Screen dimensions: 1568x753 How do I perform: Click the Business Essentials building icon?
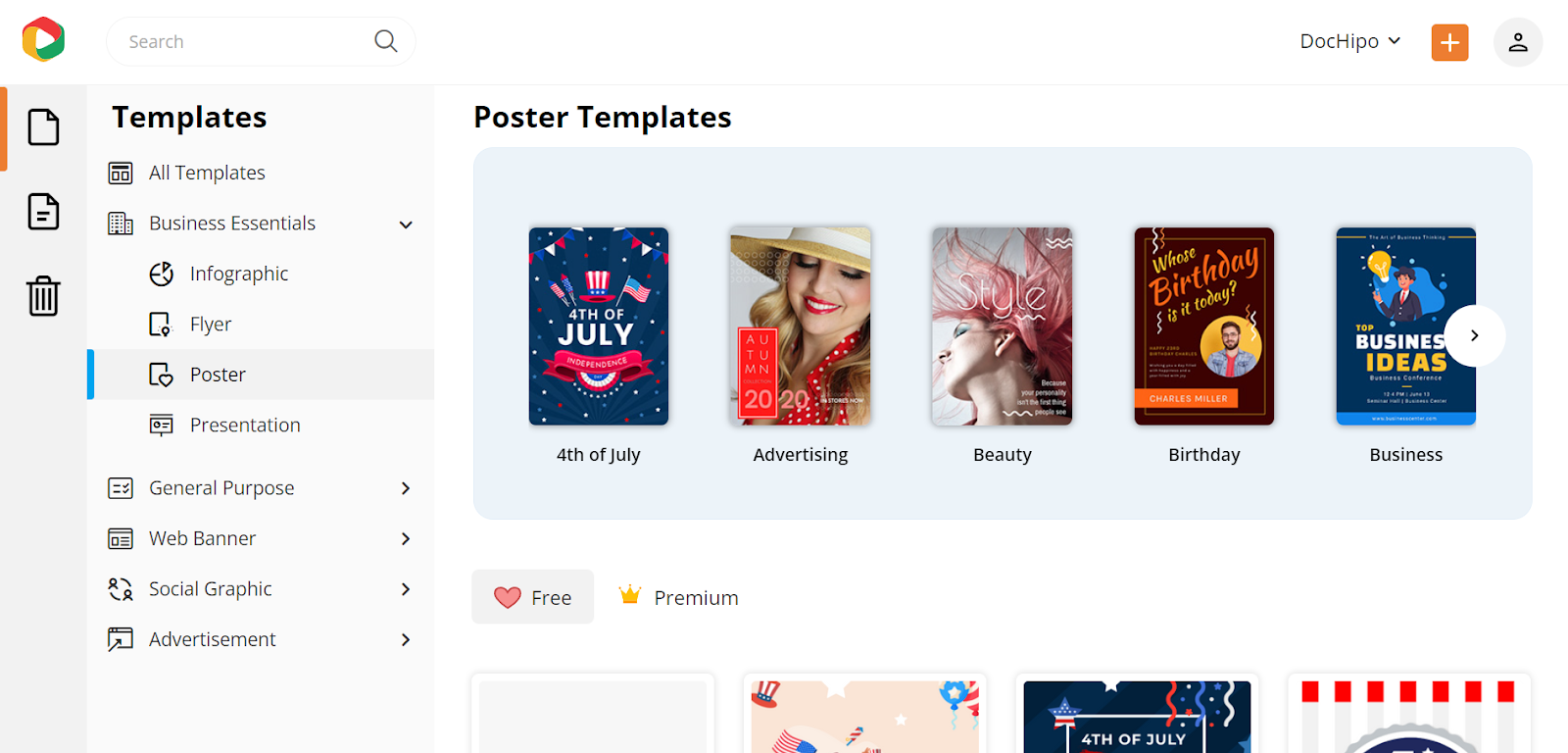(121, 224)
